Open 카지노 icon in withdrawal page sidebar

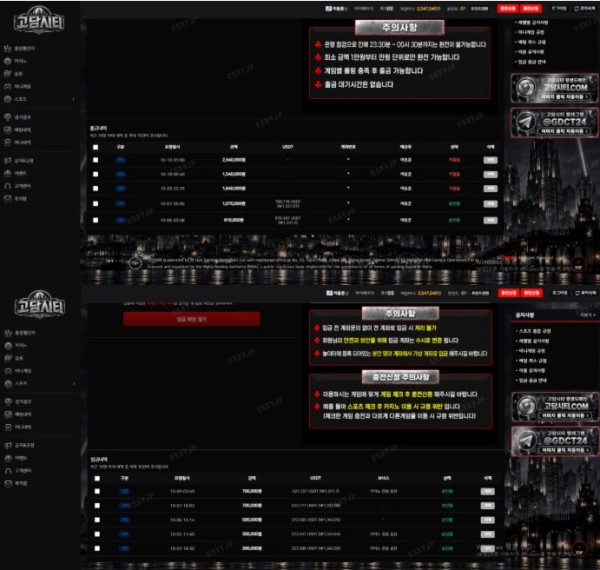tap(8, 61)
